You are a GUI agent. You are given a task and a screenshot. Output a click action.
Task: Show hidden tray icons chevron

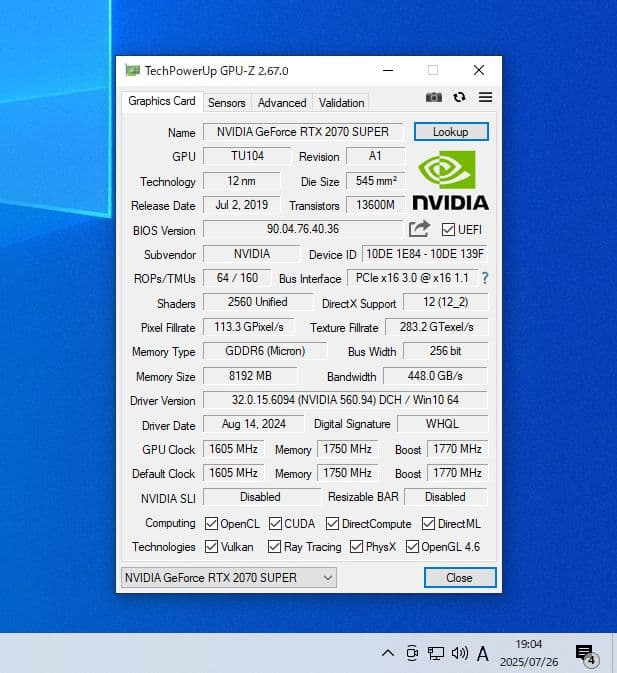(x=388, y=653)
